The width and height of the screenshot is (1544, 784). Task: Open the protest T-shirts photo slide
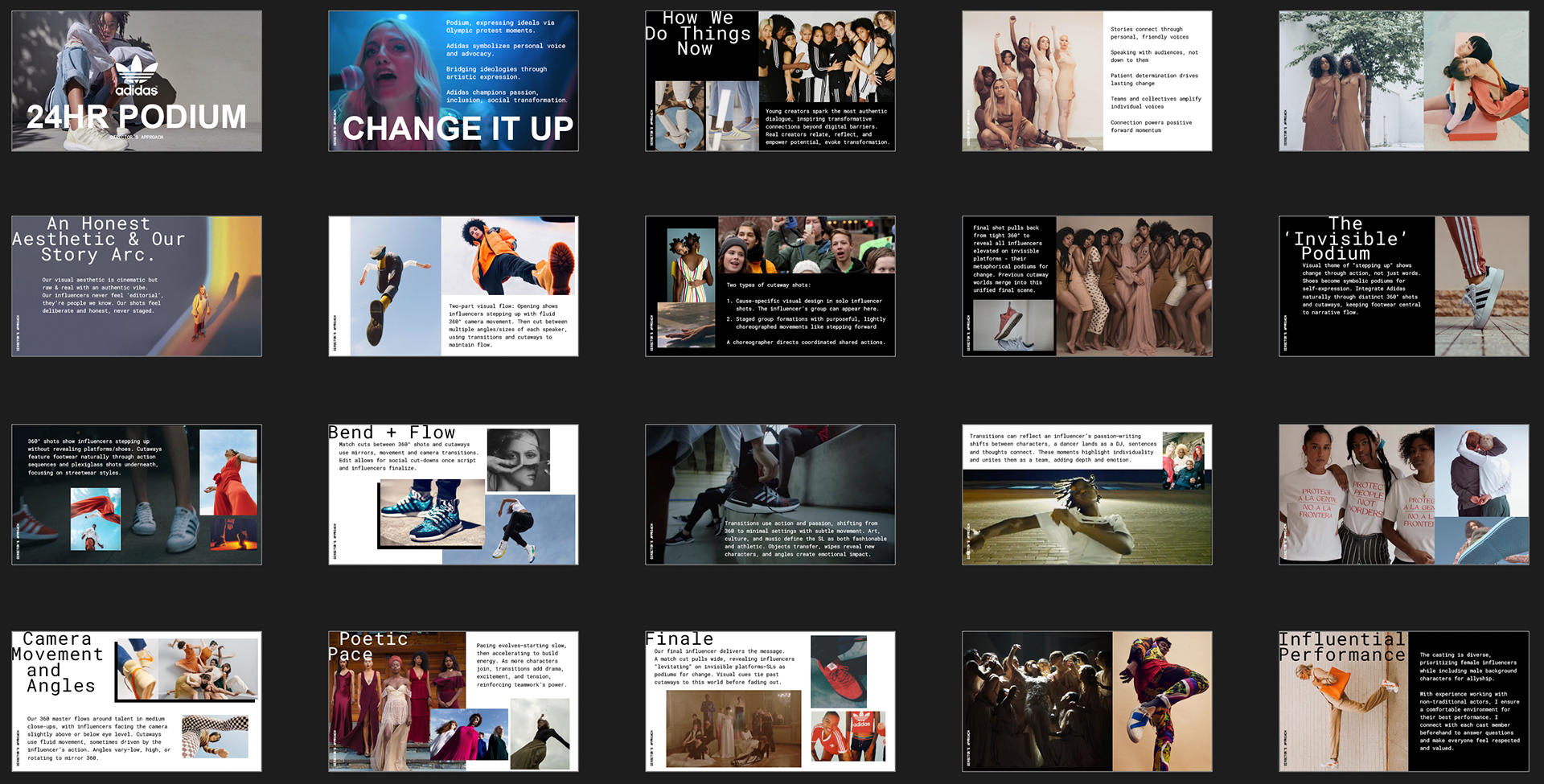pyautogui.click(x=1404, y=495)
